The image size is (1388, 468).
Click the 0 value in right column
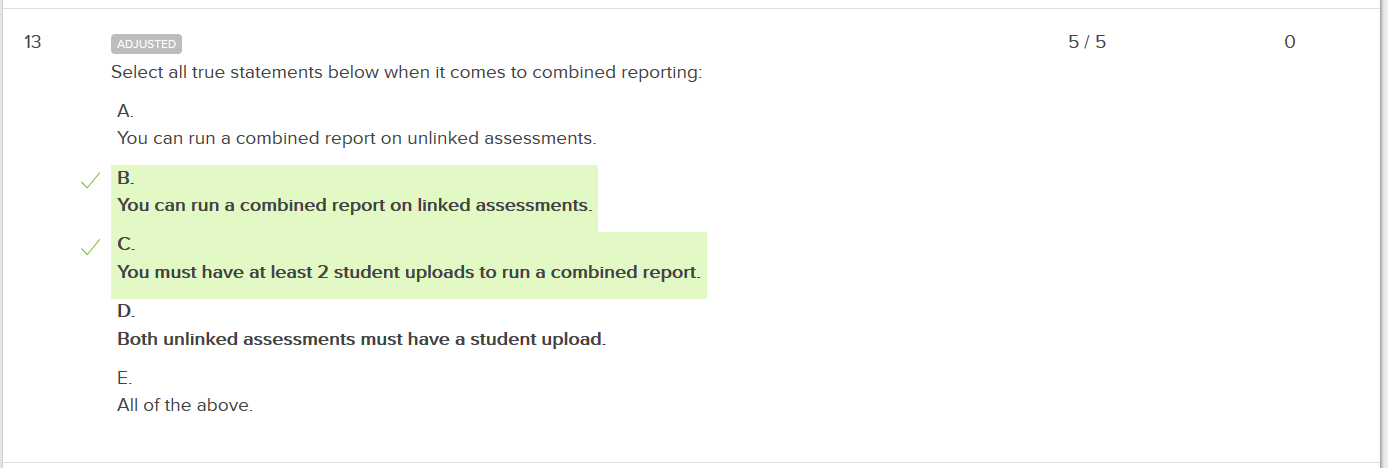[x=1290, y=42]
